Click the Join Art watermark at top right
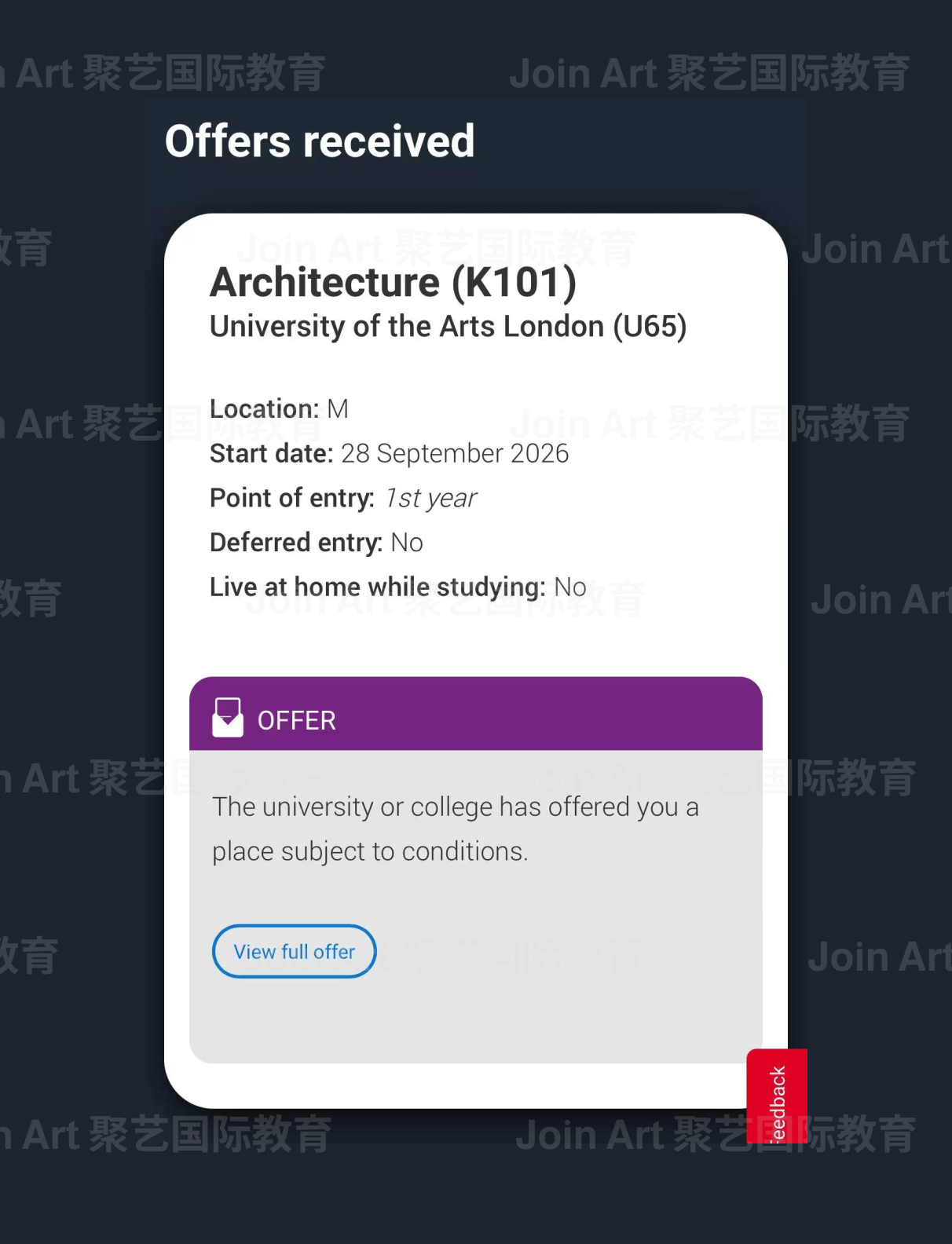 coord(709,75)
